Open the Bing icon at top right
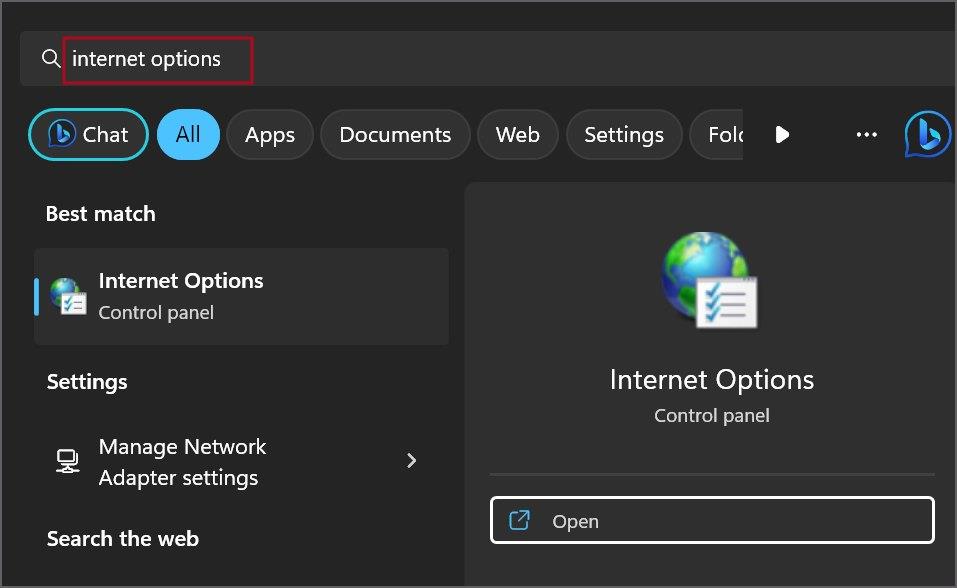This screenshot has width=957, height=588. tap(927, 134)
